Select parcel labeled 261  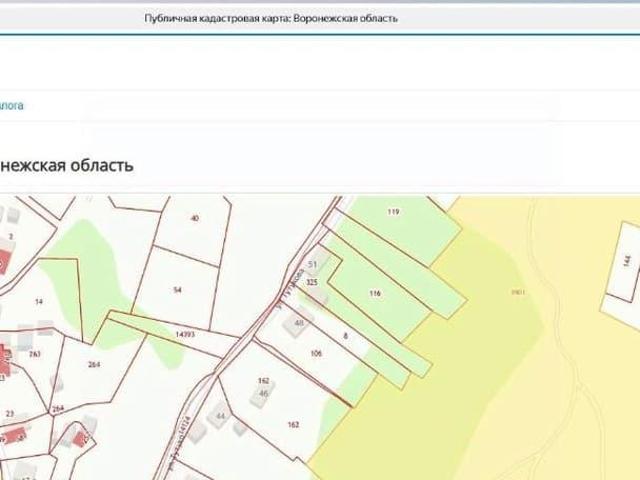[x=35, y=354]
